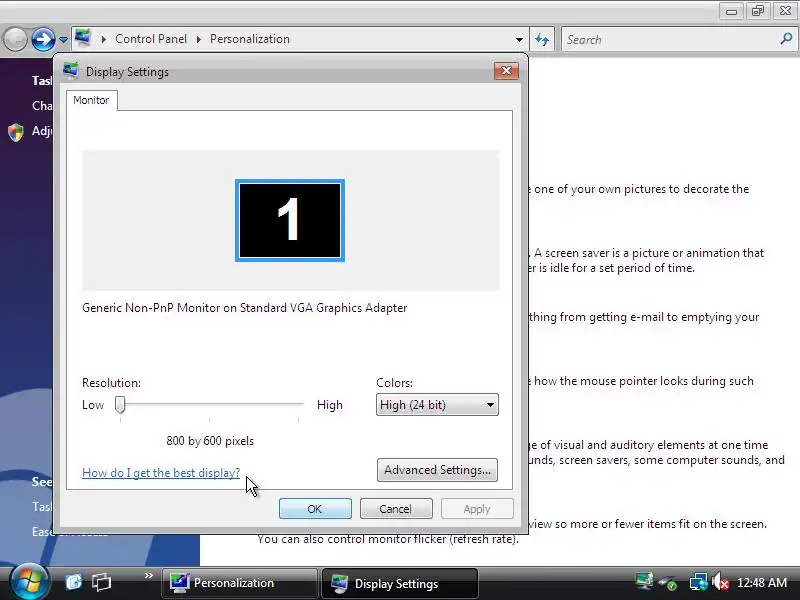Open address bar history dropdown

point(519,39)
